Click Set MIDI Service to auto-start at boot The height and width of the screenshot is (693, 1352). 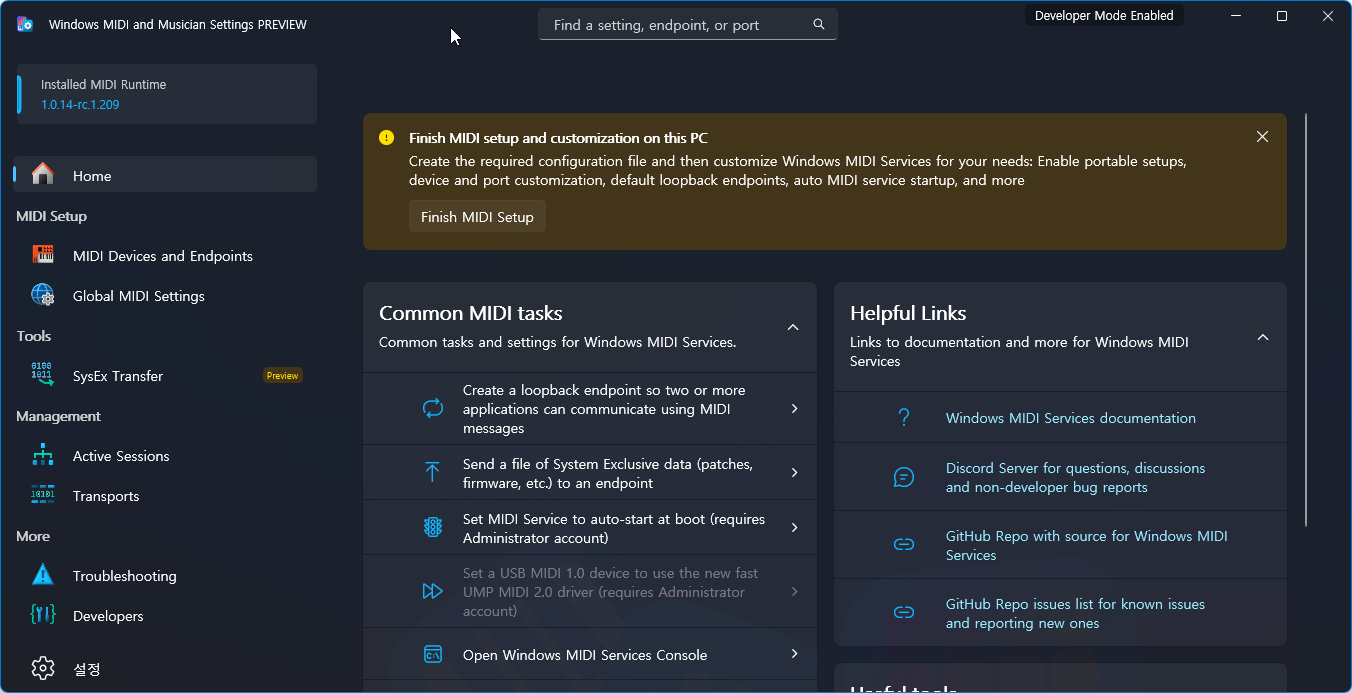pyautogui.click(x=613, y=528)
